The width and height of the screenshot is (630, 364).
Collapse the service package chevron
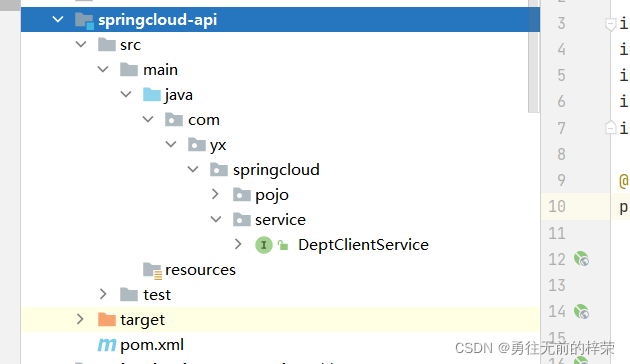[216, 219]
